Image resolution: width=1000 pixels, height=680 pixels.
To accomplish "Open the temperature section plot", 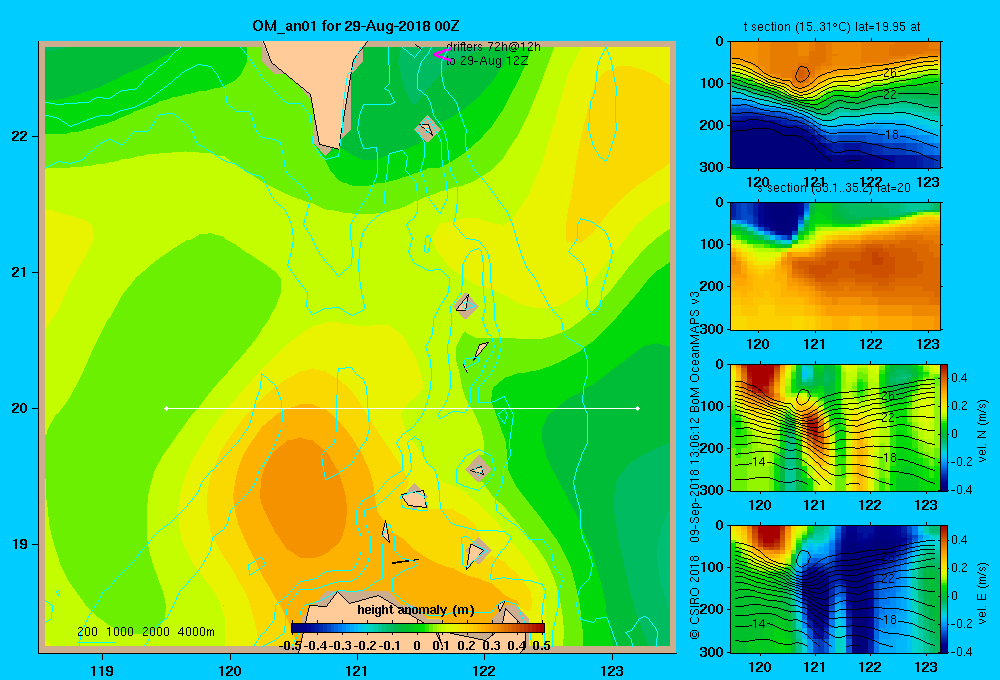I will (x=835, y=105).
